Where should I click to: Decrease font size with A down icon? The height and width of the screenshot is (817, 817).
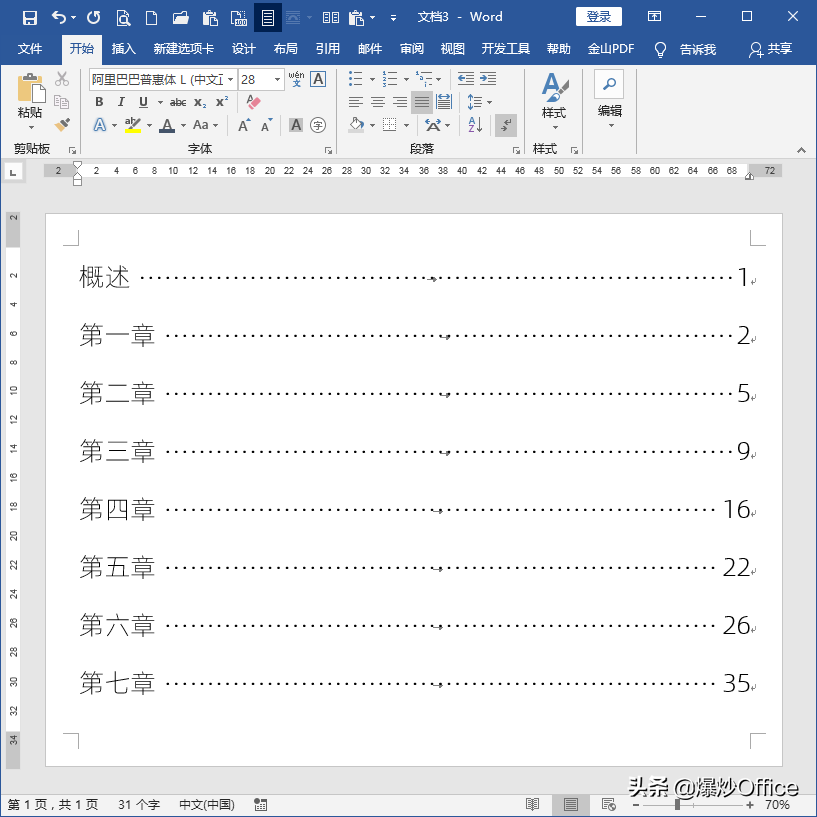click(266, 125)
